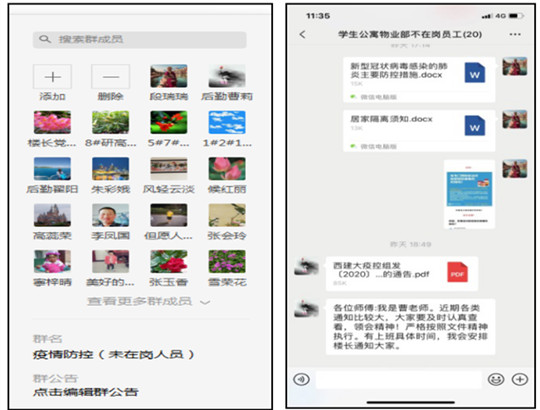The width and height of the screenshot is (540, 410).
Task: Tap sender avatar beside 居家隔离须知.docx
Action: click(x=515, y=119)
